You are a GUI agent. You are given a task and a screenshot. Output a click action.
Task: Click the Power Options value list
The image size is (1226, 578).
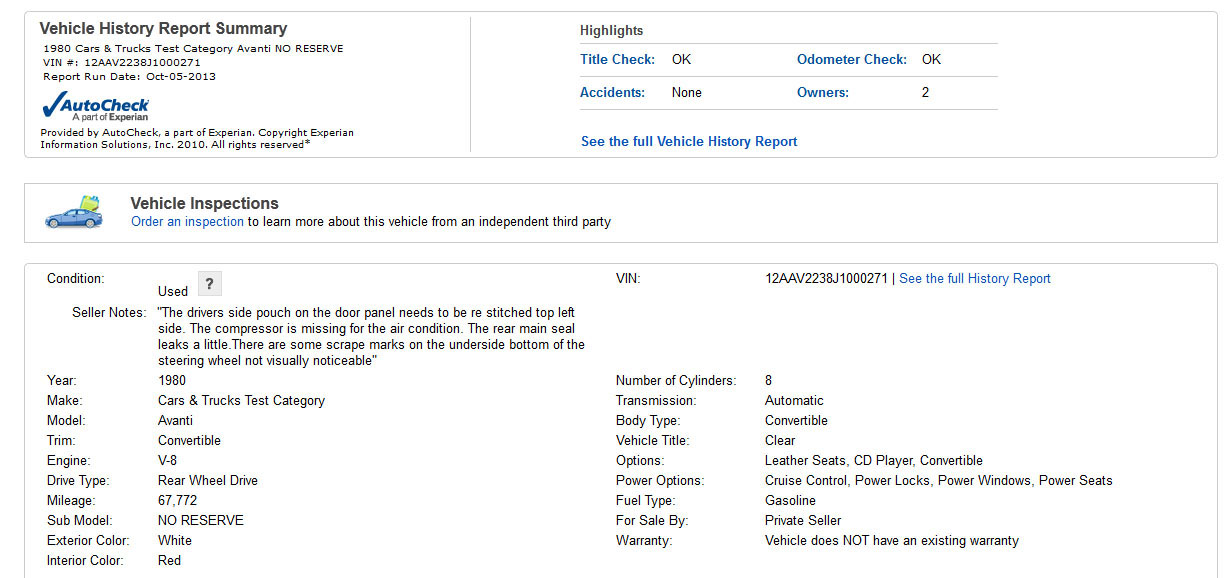938,481
